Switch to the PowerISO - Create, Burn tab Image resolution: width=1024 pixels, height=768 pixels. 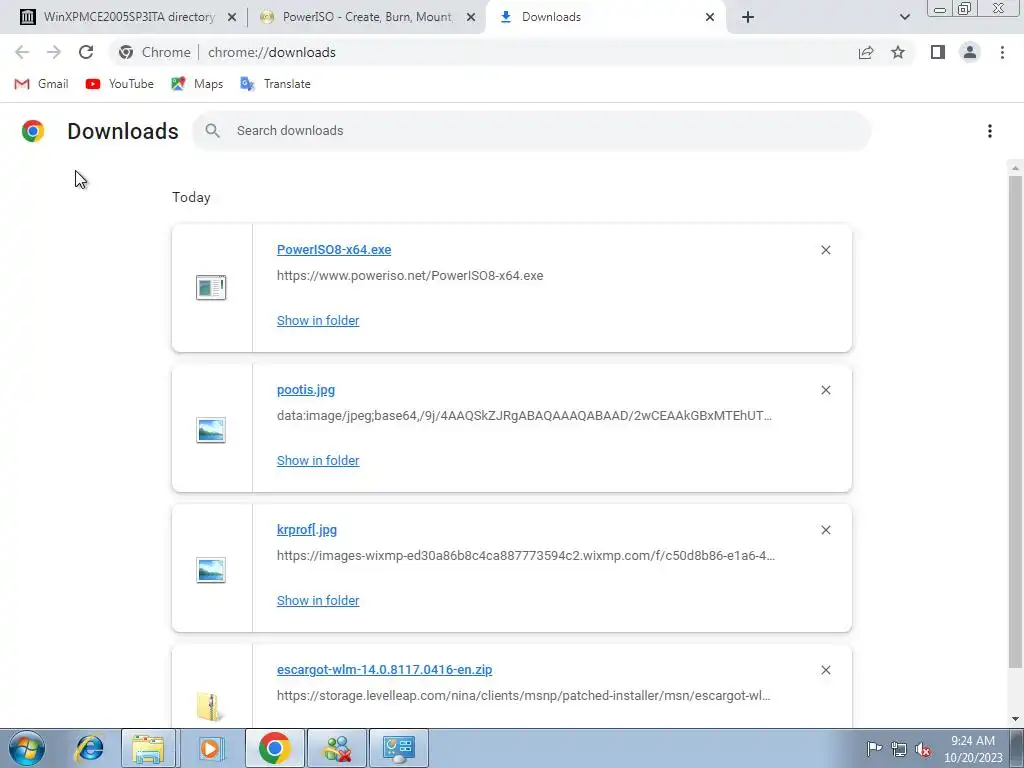(367, 17)
